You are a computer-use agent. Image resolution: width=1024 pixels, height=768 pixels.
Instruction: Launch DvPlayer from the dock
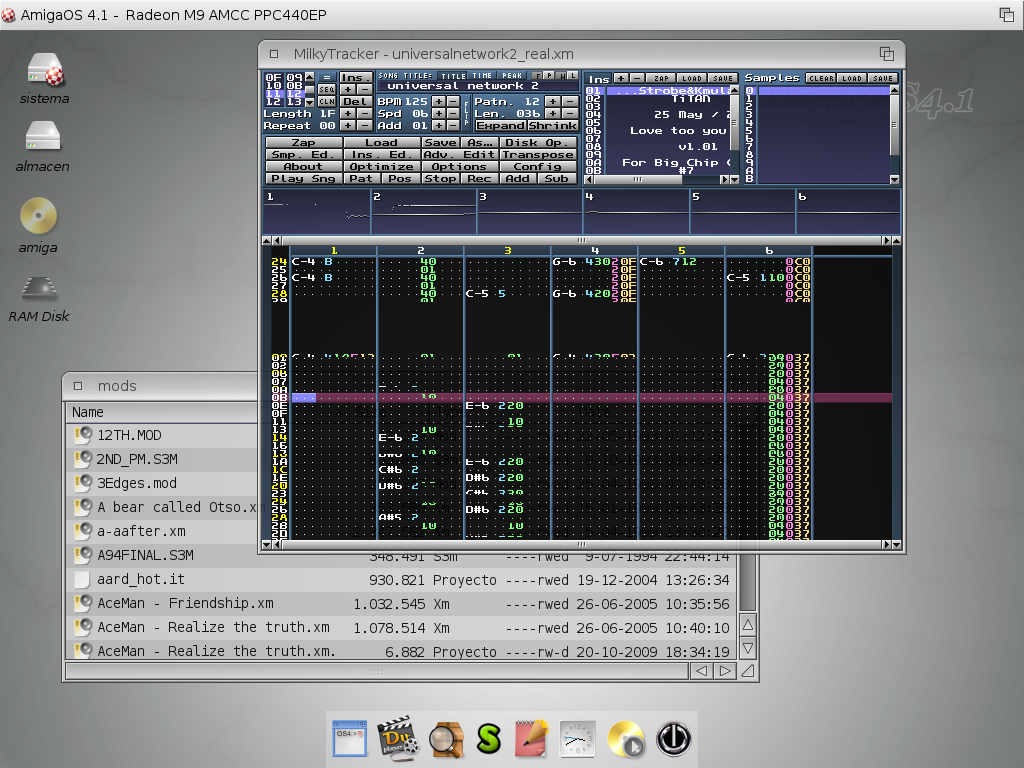(398, 738)
